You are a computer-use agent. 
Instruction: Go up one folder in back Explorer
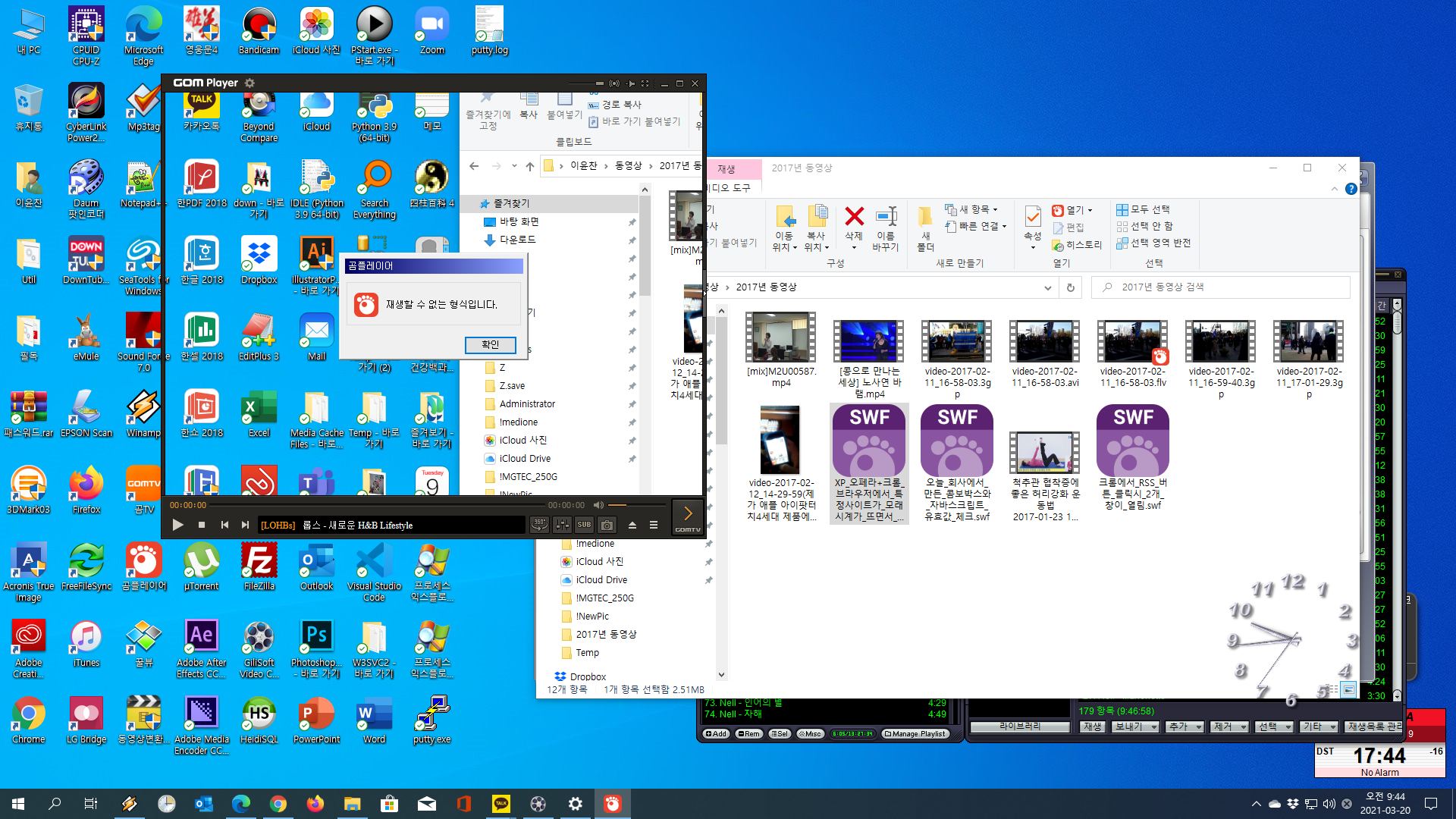530,166
